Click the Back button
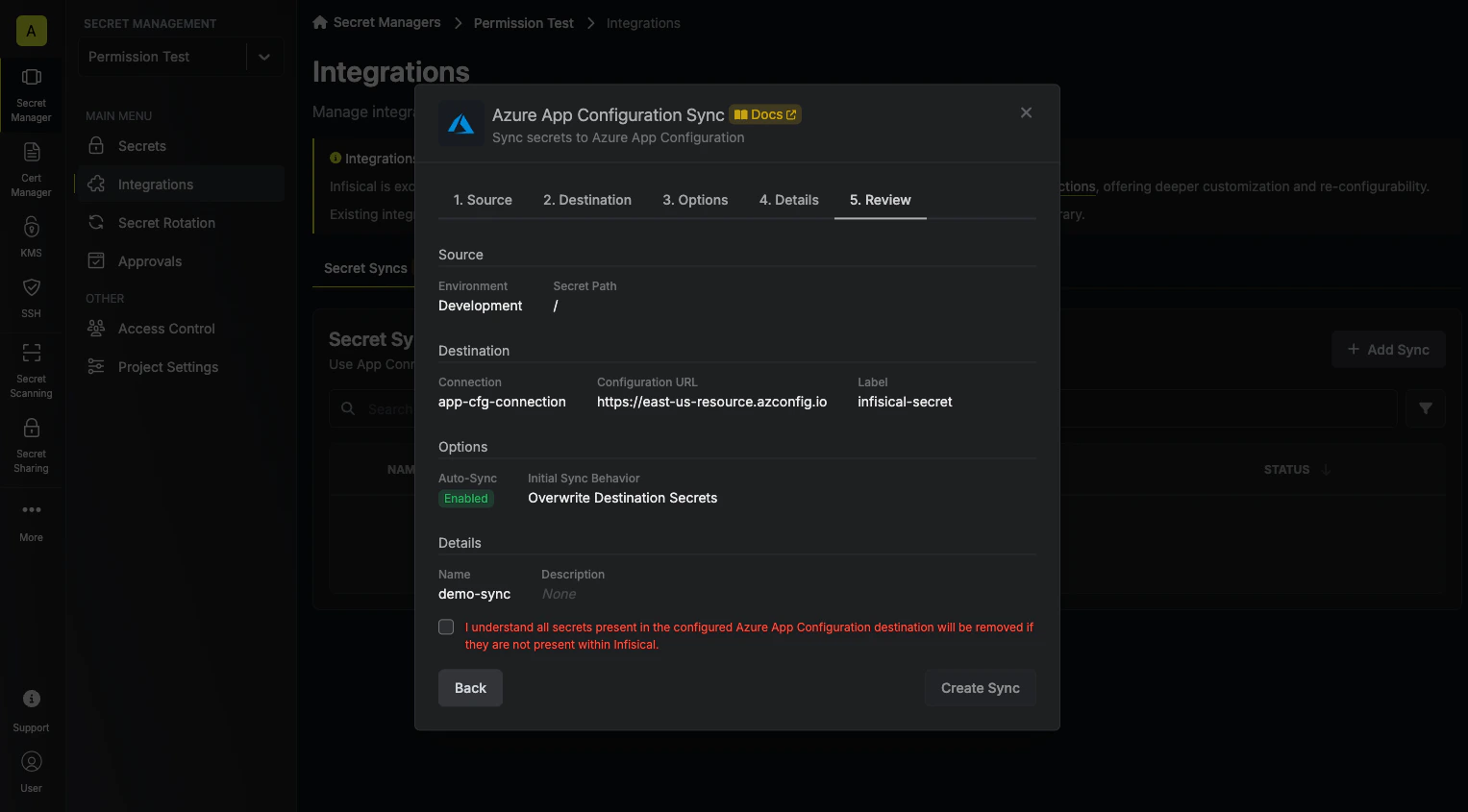This screenshot has width=1468, height=812. [470, 688]
